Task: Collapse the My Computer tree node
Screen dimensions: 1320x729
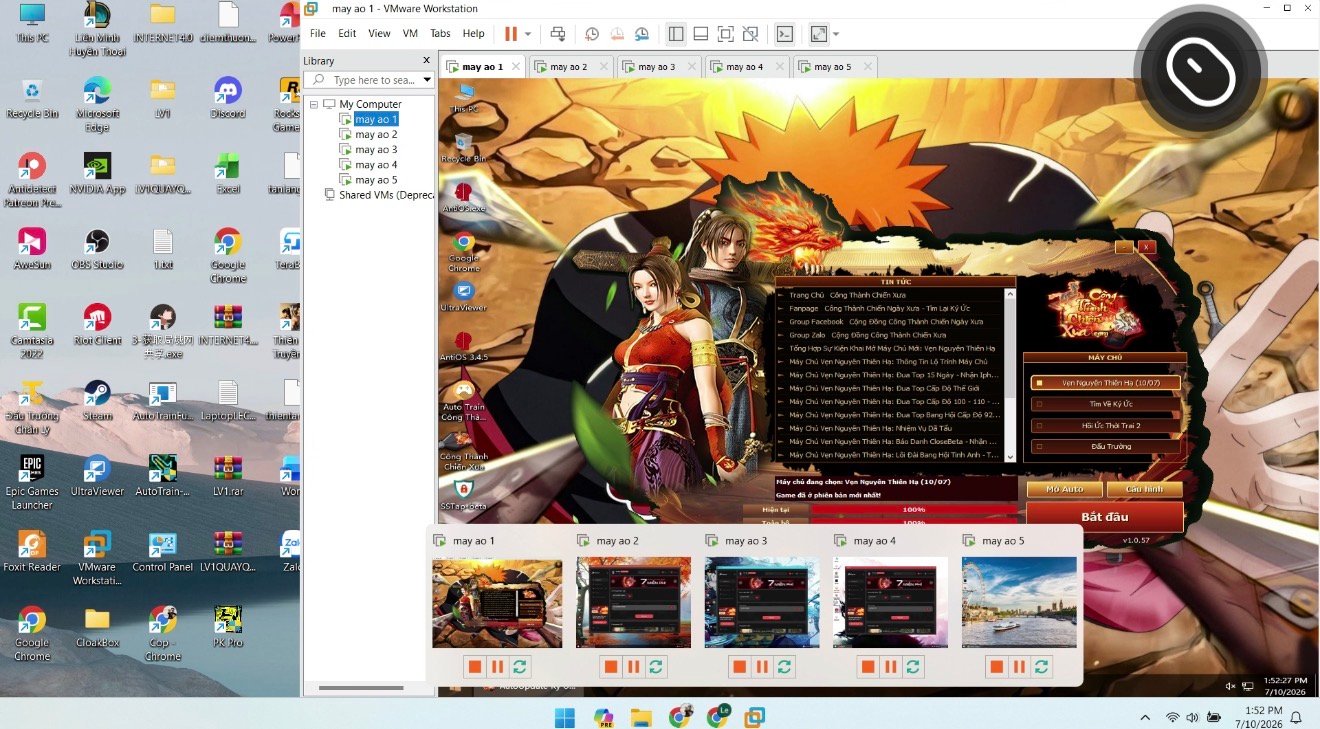Action: pyautogui.click(x=314, y=104)
